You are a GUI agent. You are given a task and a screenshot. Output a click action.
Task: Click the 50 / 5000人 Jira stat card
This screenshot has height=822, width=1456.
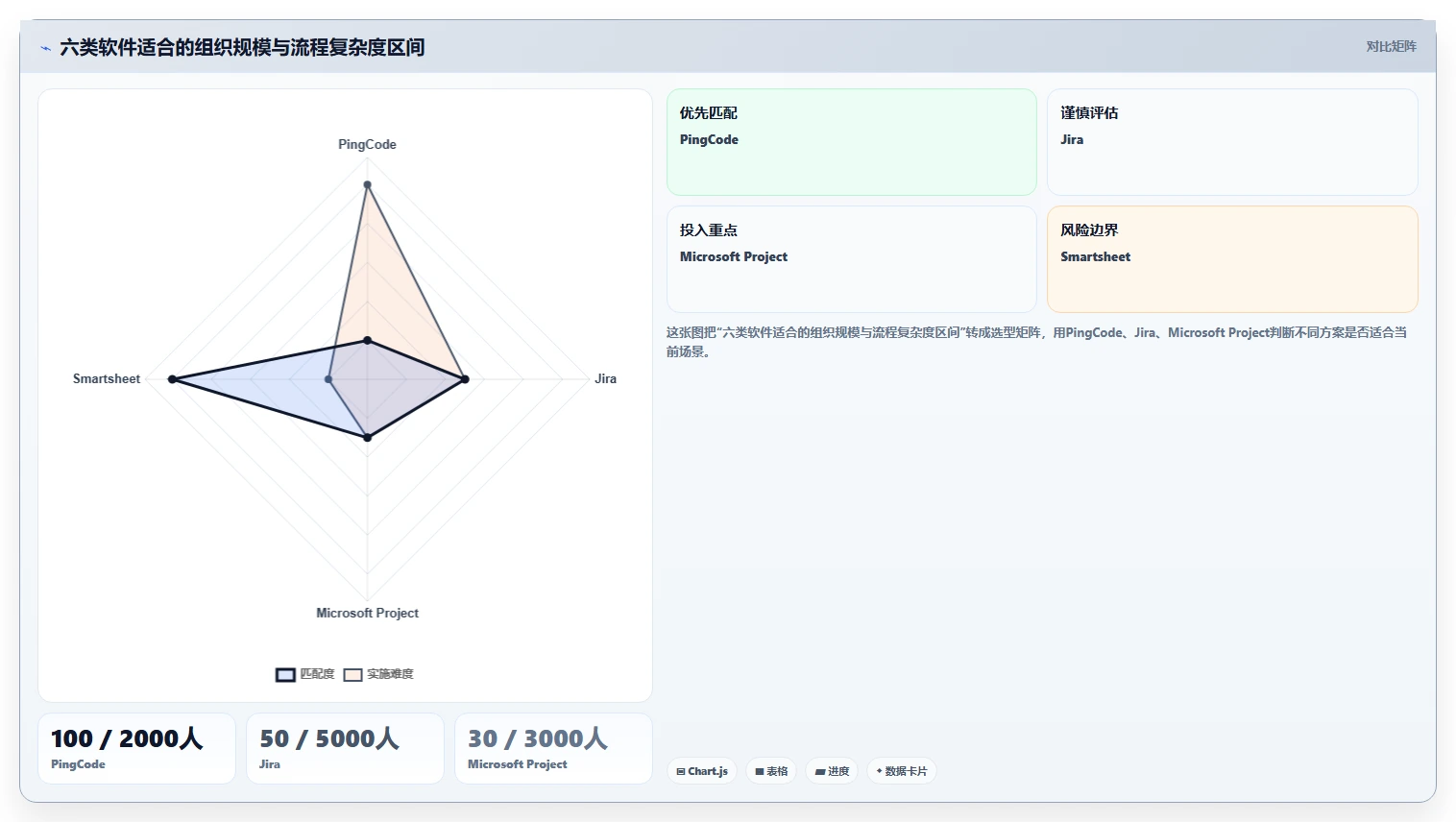[345, 748]
